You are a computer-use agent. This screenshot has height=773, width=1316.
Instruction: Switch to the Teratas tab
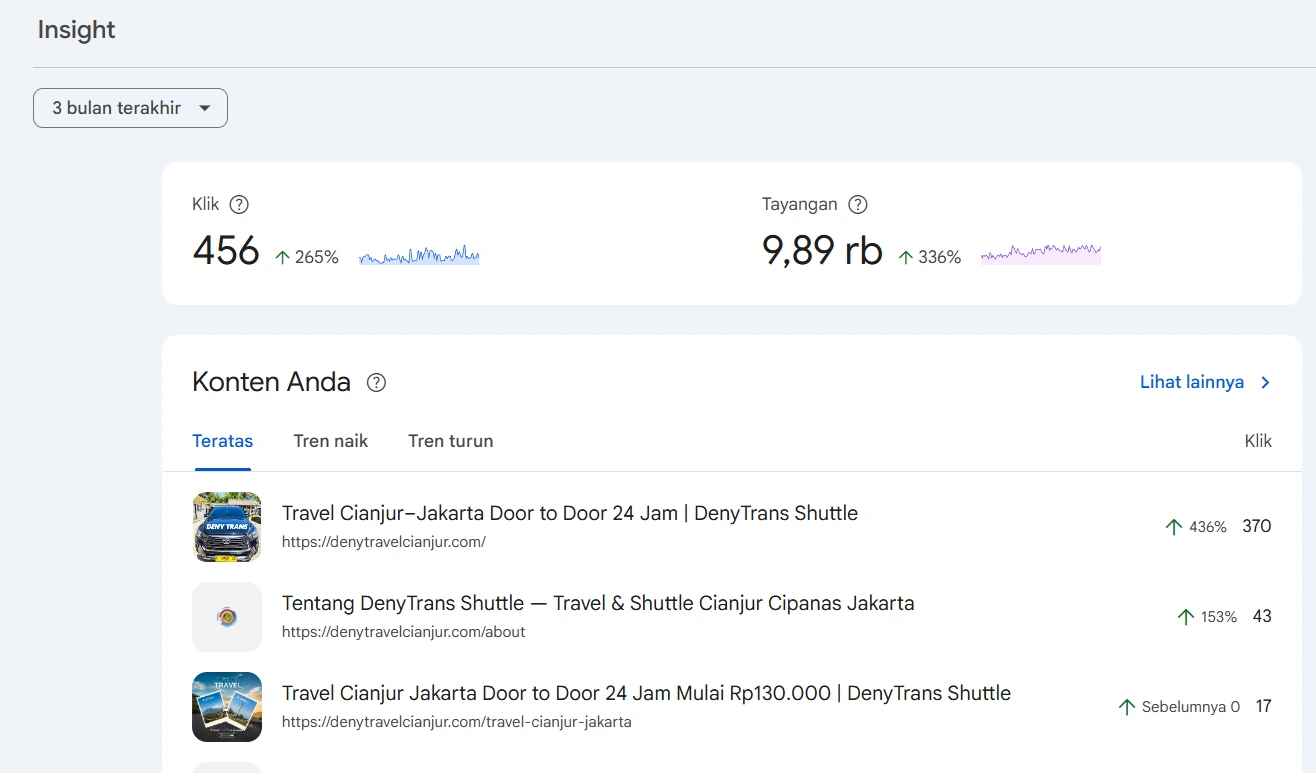pos(222,441)
